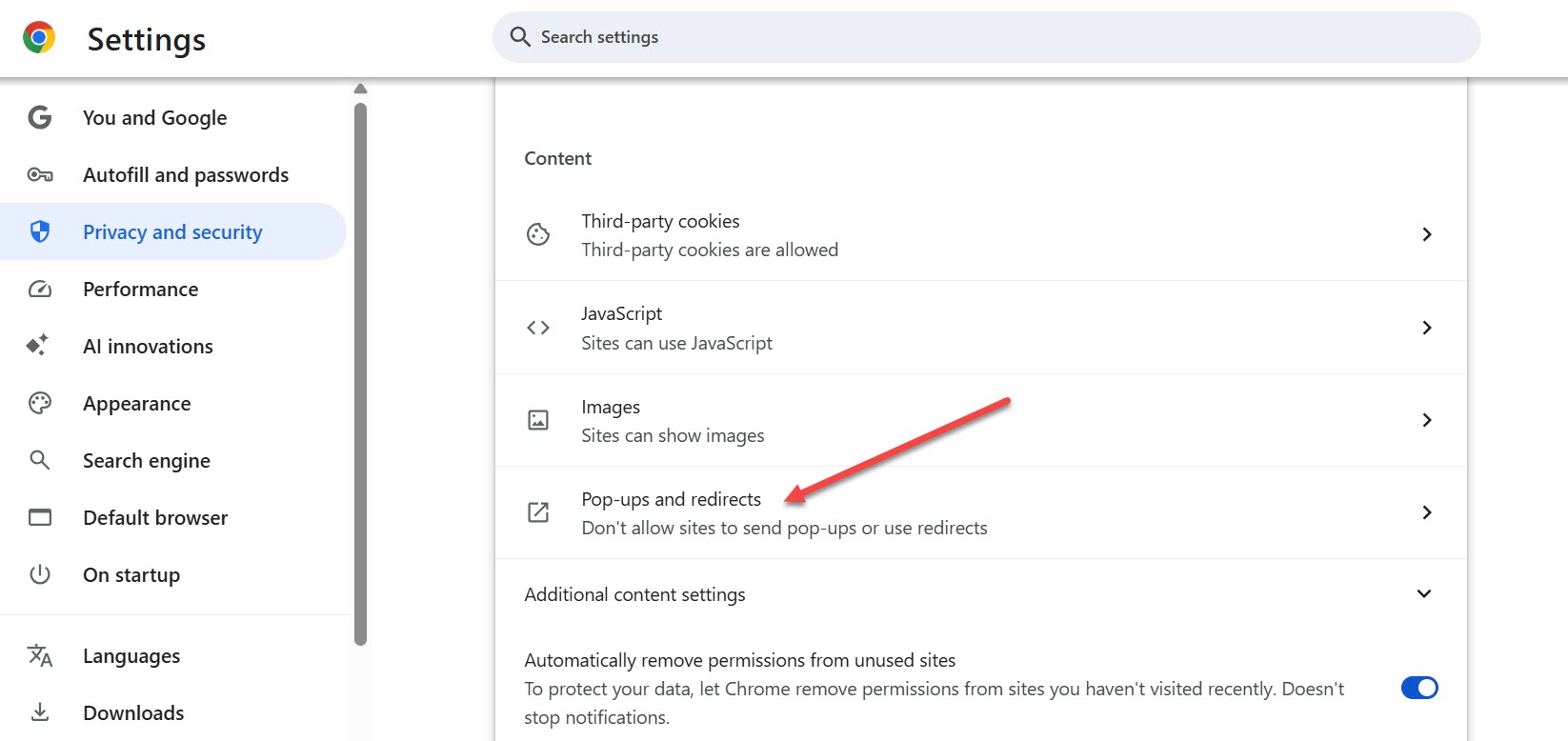Click the download arrow icon for Downloads

[40, 712]
